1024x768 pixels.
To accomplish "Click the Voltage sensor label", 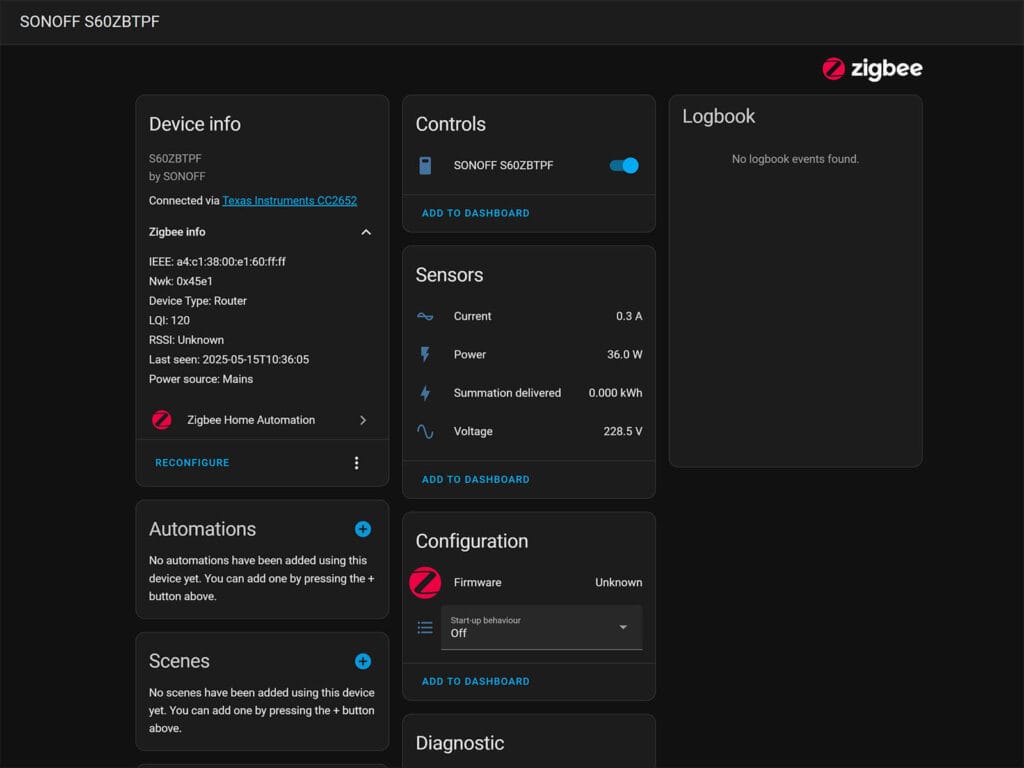I will click(473, 432).
